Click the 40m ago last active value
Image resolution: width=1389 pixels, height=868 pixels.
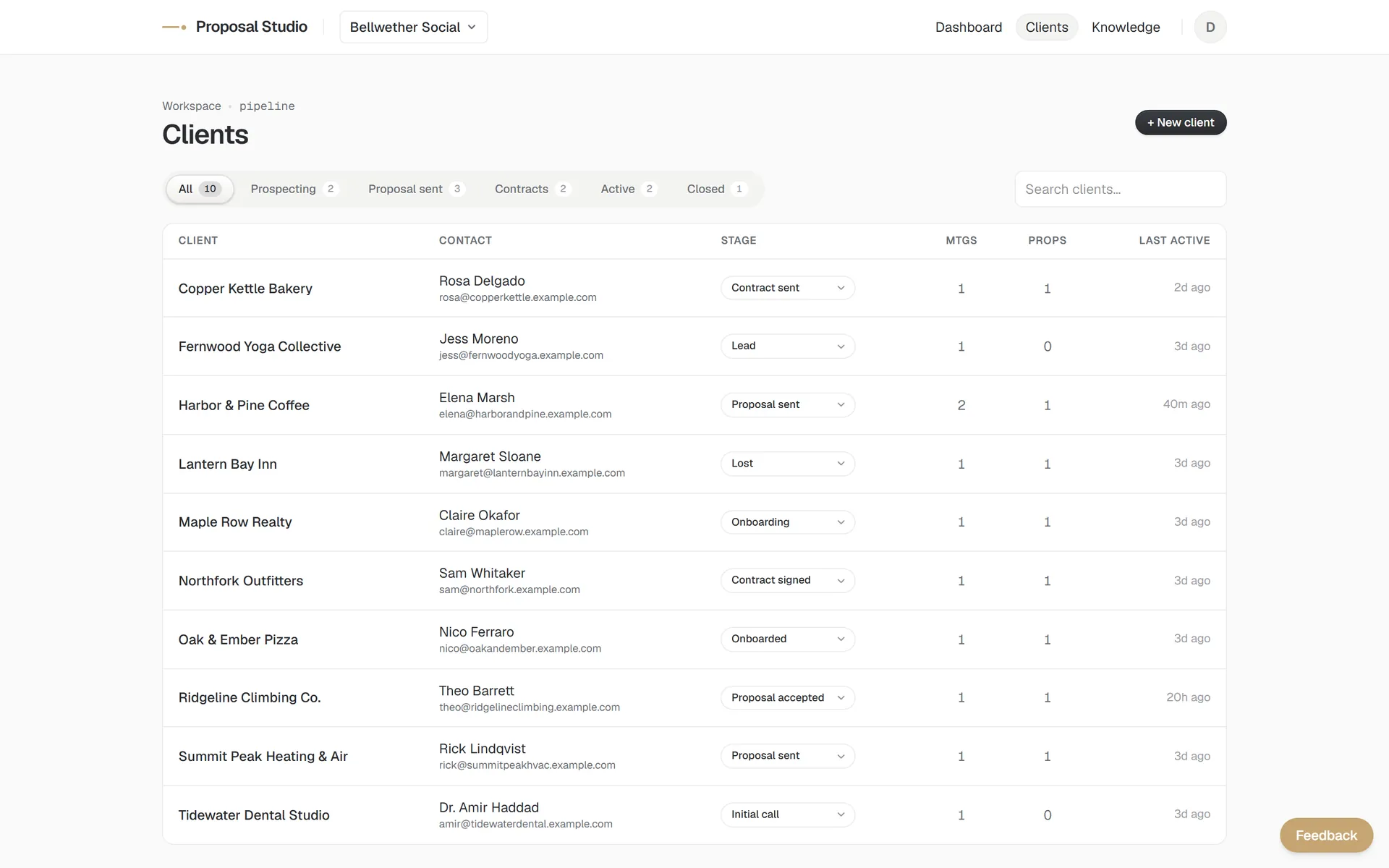pos(1186,404)
